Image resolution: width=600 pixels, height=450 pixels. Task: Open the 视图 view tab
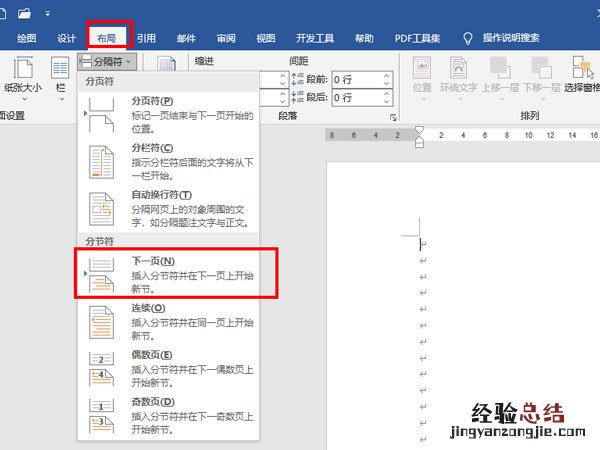pos(265,38)
